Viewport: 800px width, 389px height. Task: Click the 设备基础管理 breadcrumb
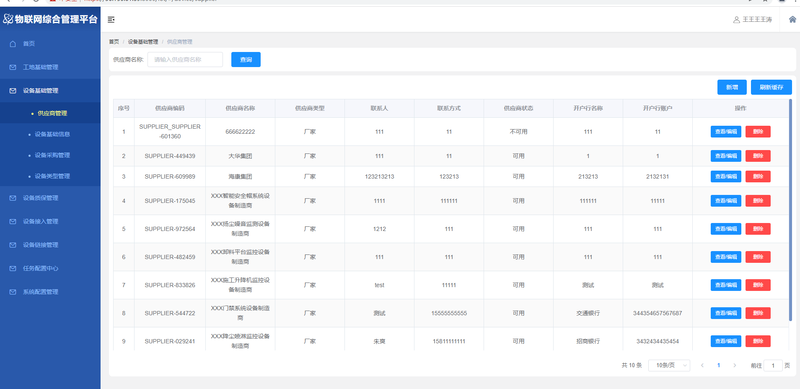(143, 42)
